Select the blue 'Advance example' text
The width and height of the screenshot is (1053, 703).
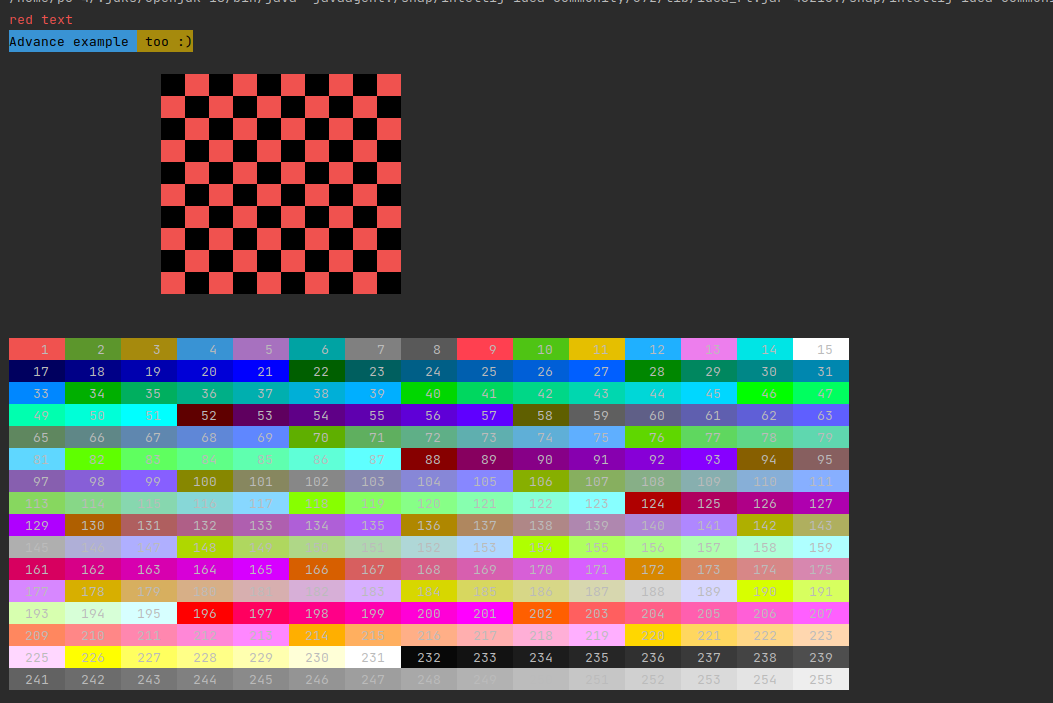(x=73, y=42)
